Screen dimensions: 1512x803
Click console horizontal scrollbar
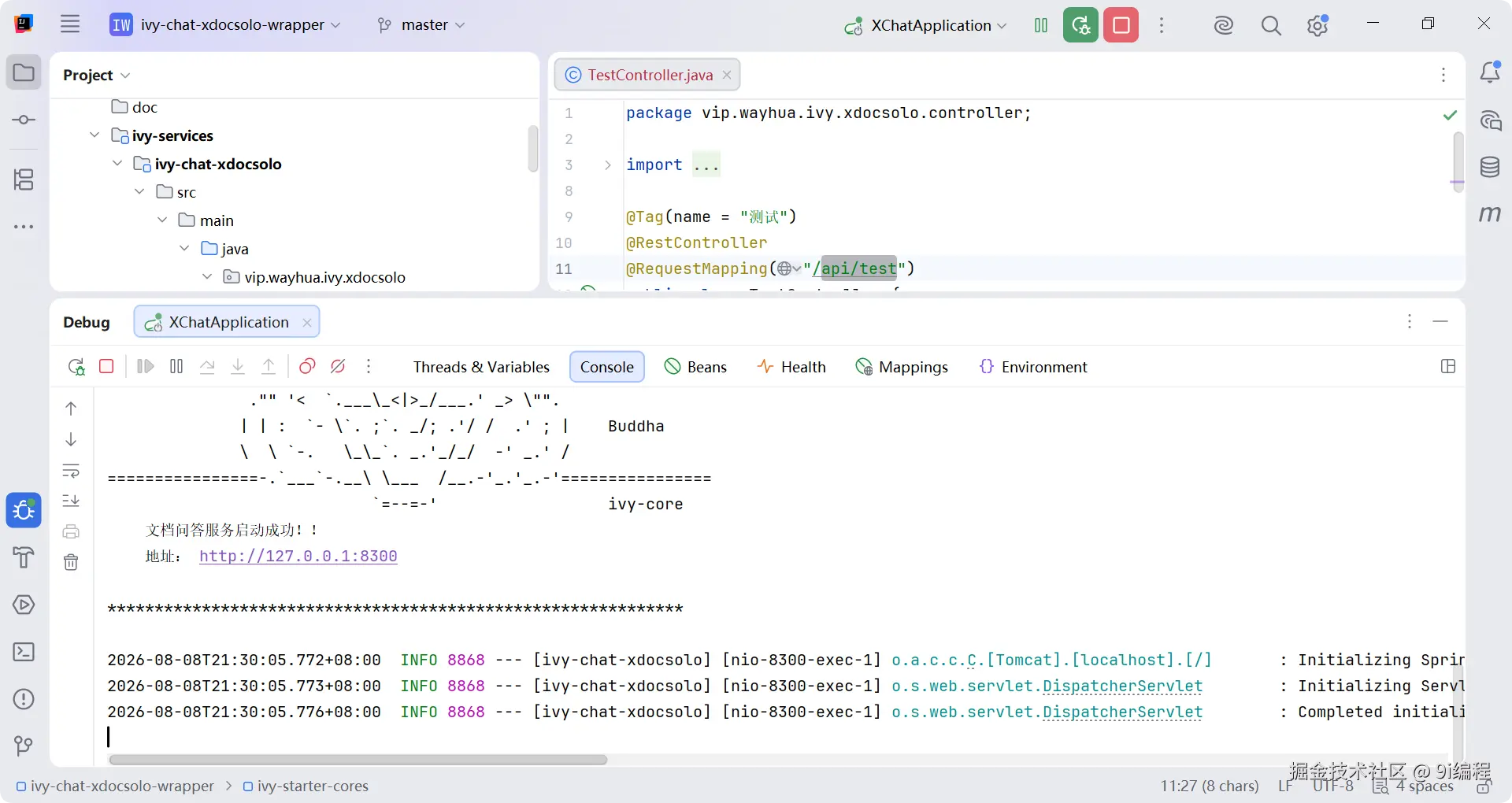coord(358,760)
